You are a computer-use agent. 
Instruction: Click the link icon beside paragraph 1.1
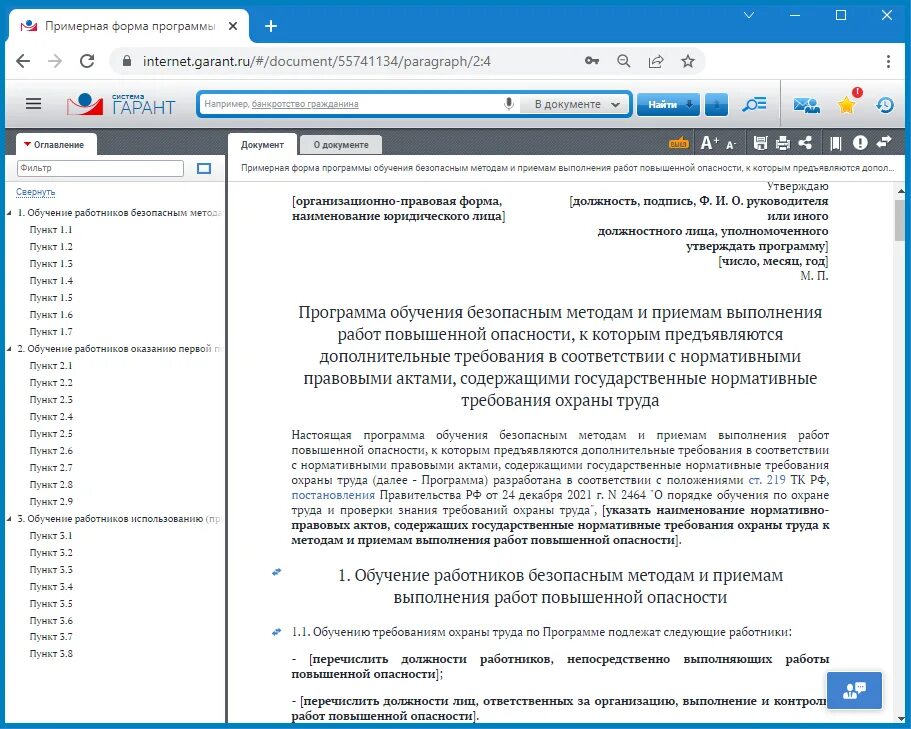coord(277,632)
